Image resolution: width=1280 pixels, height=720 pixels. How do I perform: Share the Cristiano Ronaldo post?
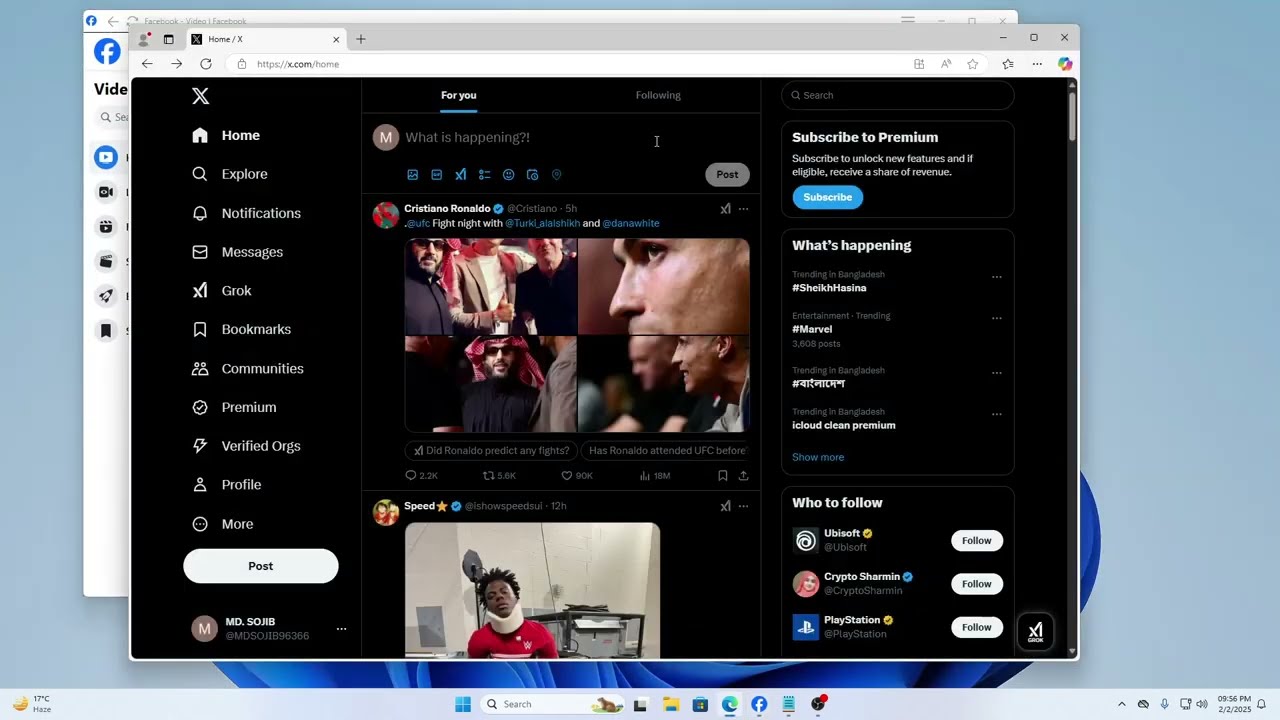point(743,476)
